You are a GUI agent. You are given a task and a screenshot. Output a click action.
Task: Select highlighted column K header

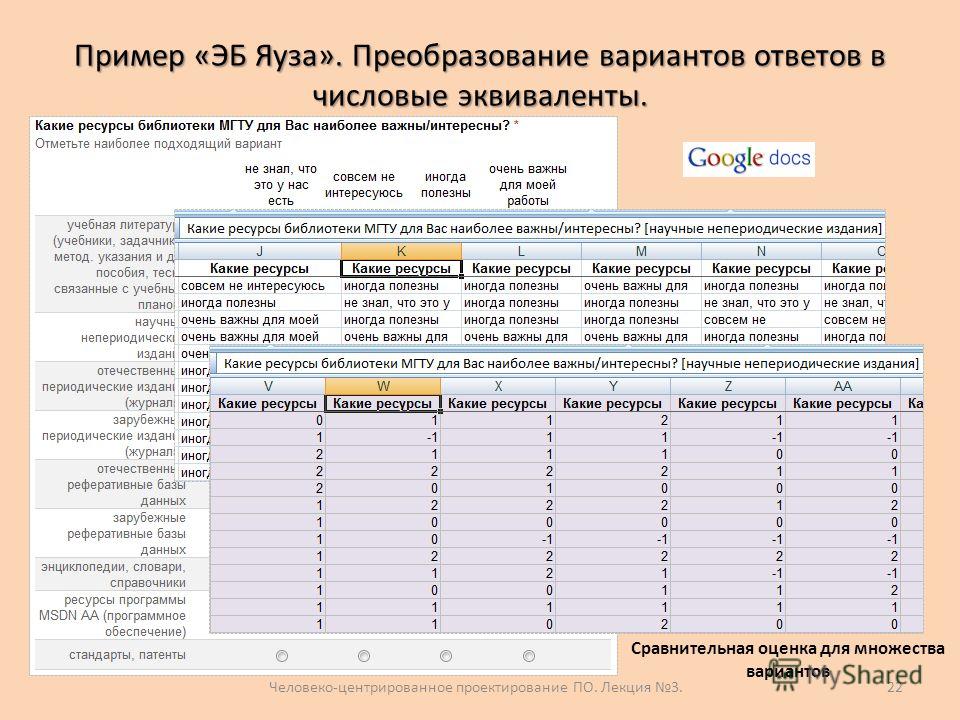click(401, 251)
